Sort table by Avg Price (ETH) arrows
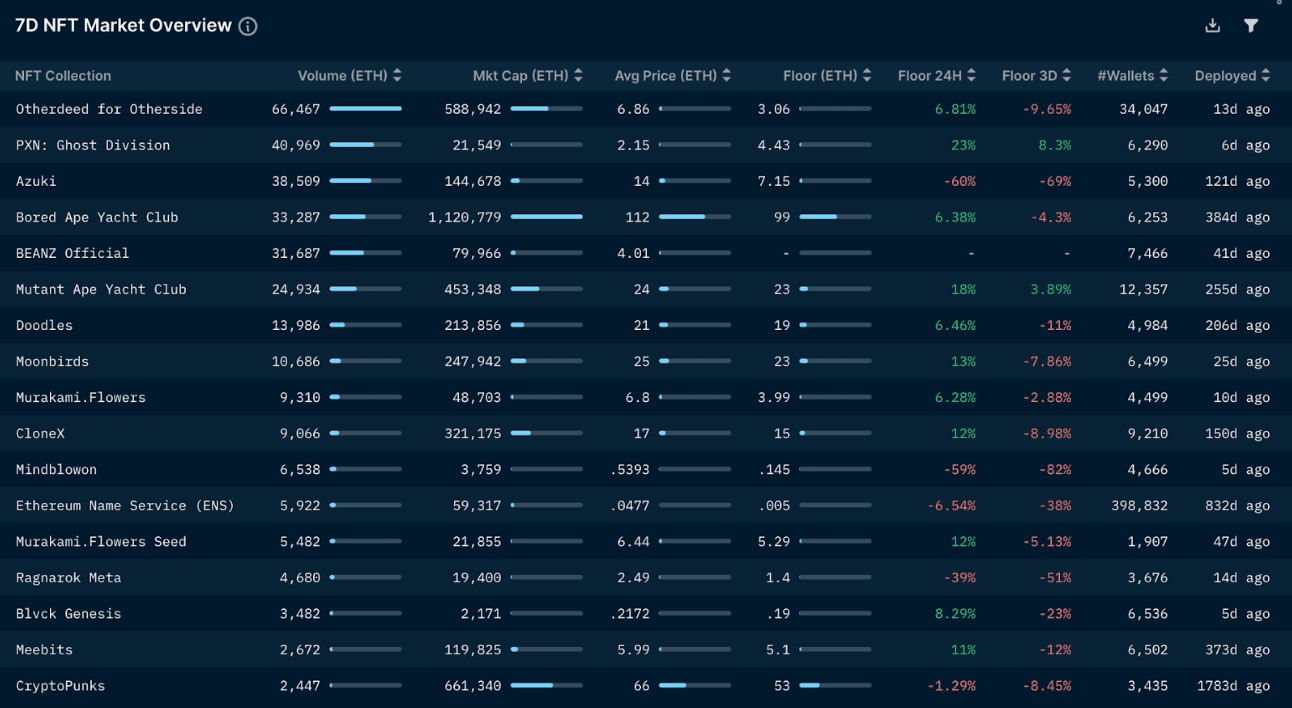Image resolution: width=1292 pixels, height=708 pixels. tap(726, 76)
